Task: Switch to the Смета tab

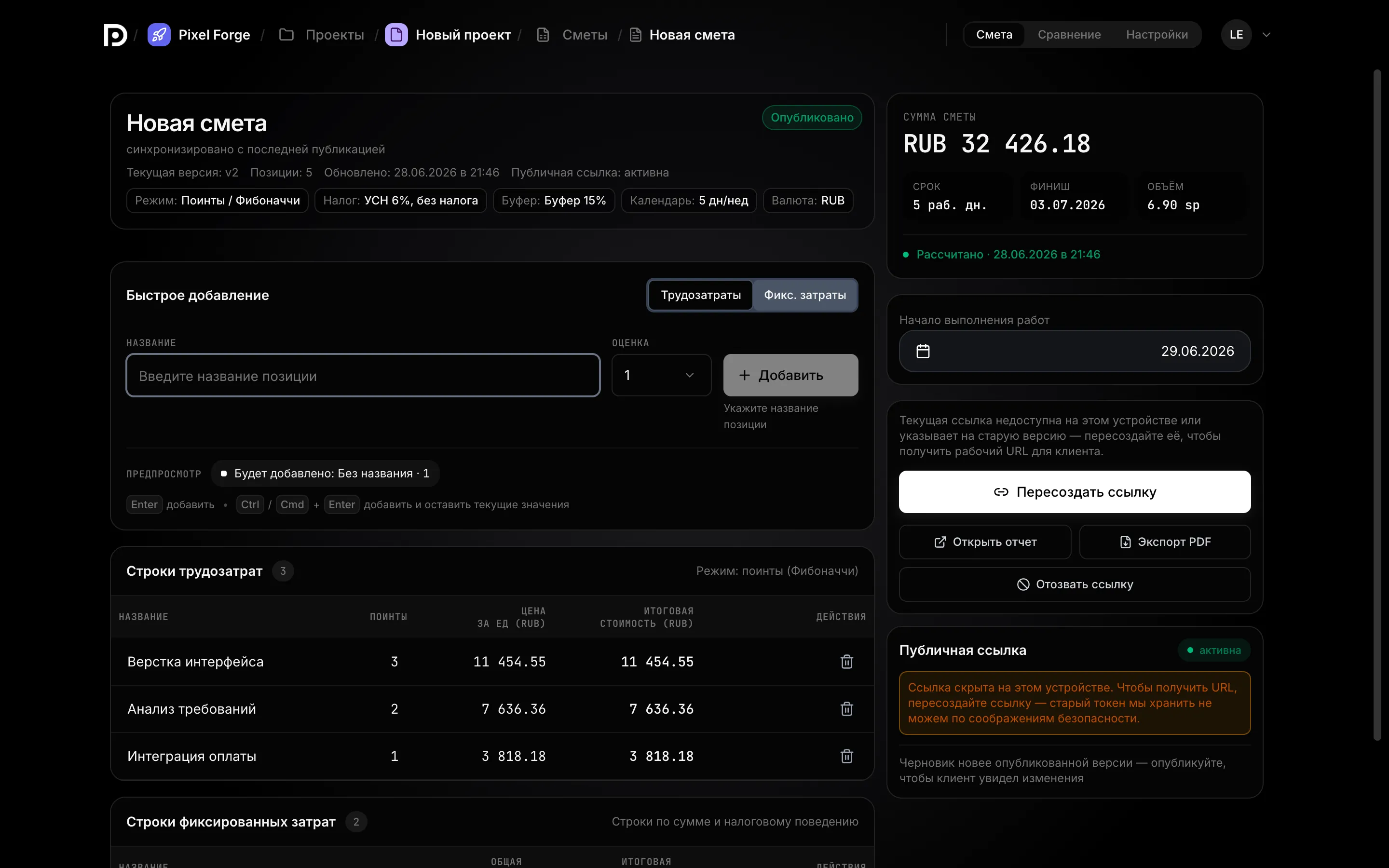Action: click(994, 35)
